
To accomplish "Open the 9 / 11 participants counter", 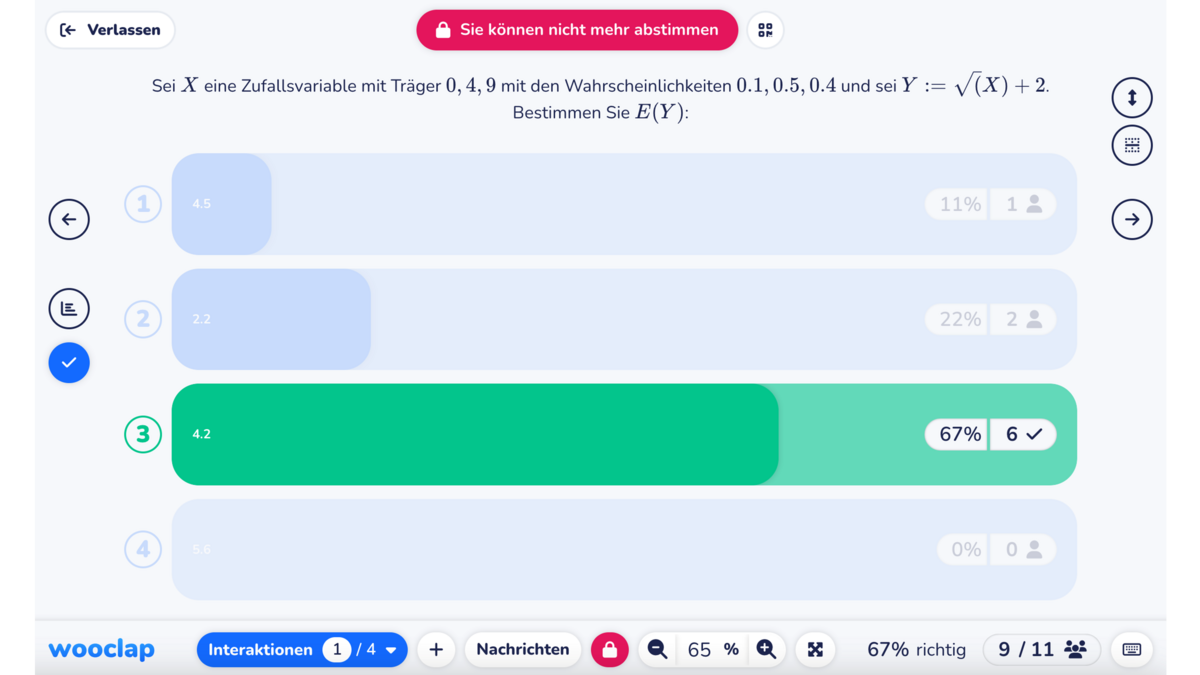I will coord(1042,649).
